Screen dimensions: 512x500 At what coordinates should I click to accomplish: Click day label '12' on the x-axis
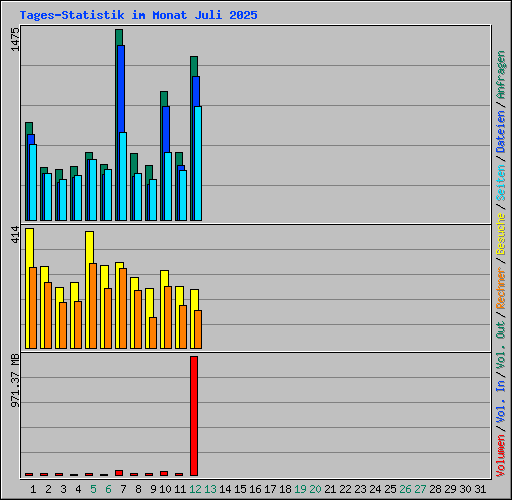195,489
